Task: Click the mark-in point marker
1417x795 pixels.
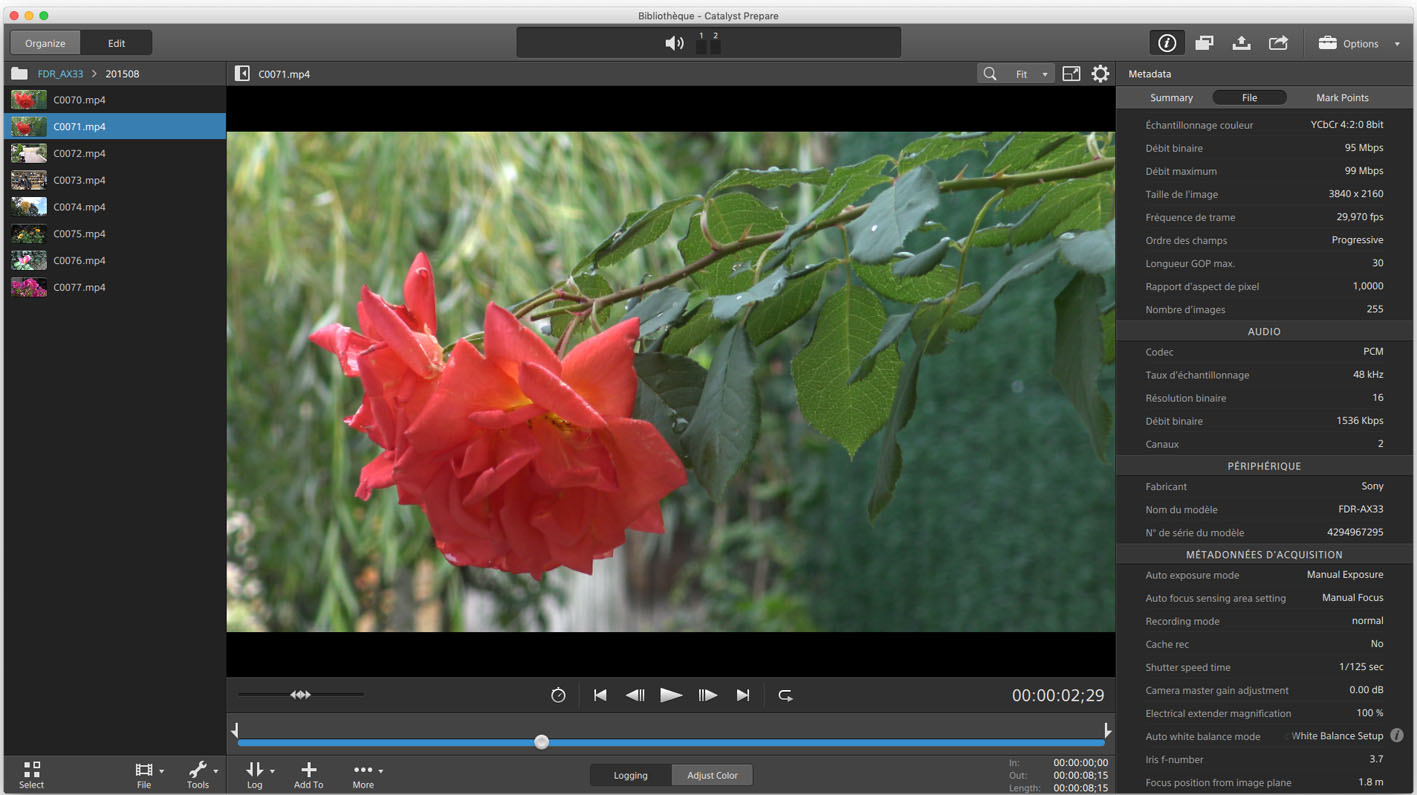Action: 235,731
